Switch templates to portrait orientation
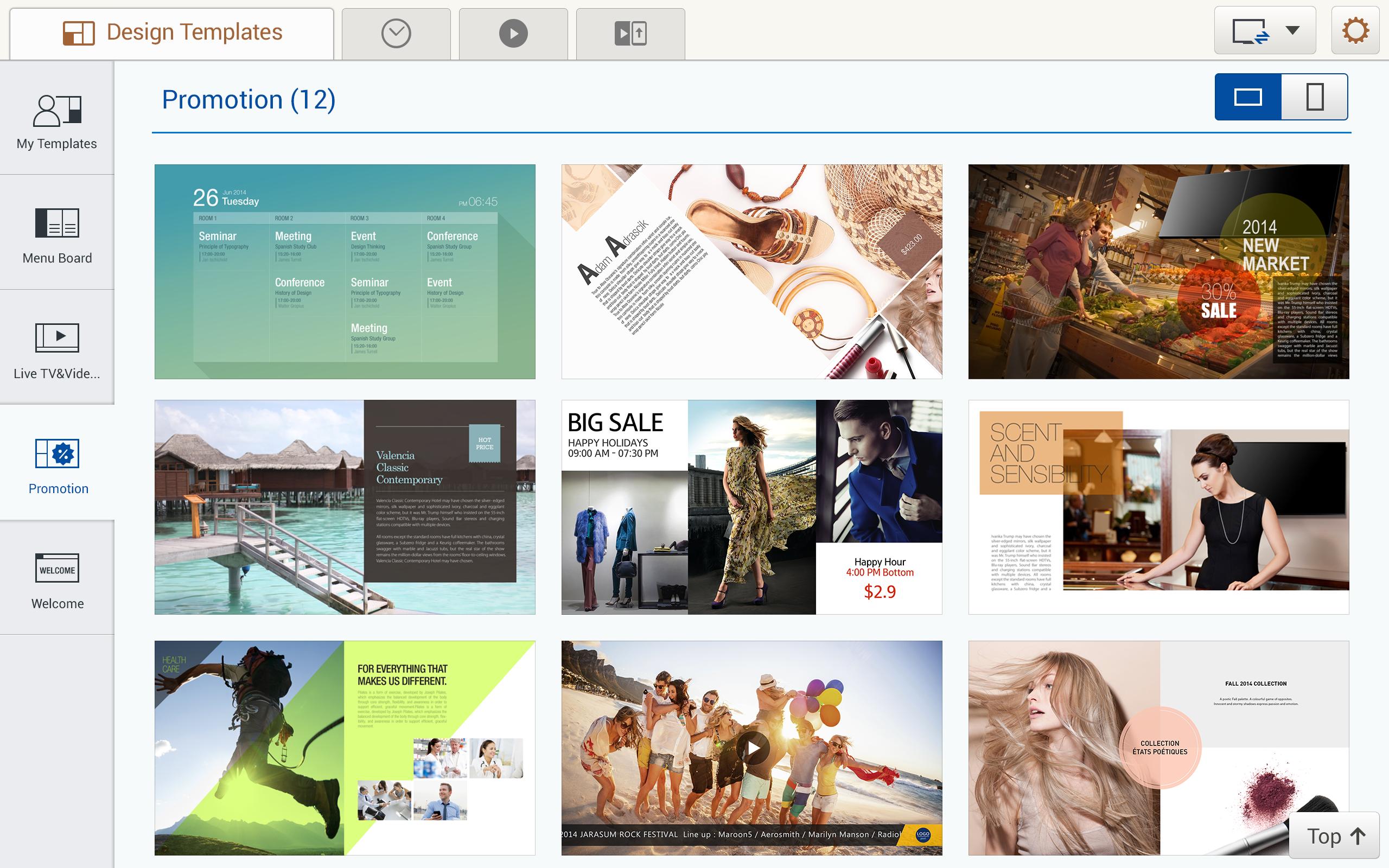This screenshot has height=868, width=1389. [x=1315, y=97]
